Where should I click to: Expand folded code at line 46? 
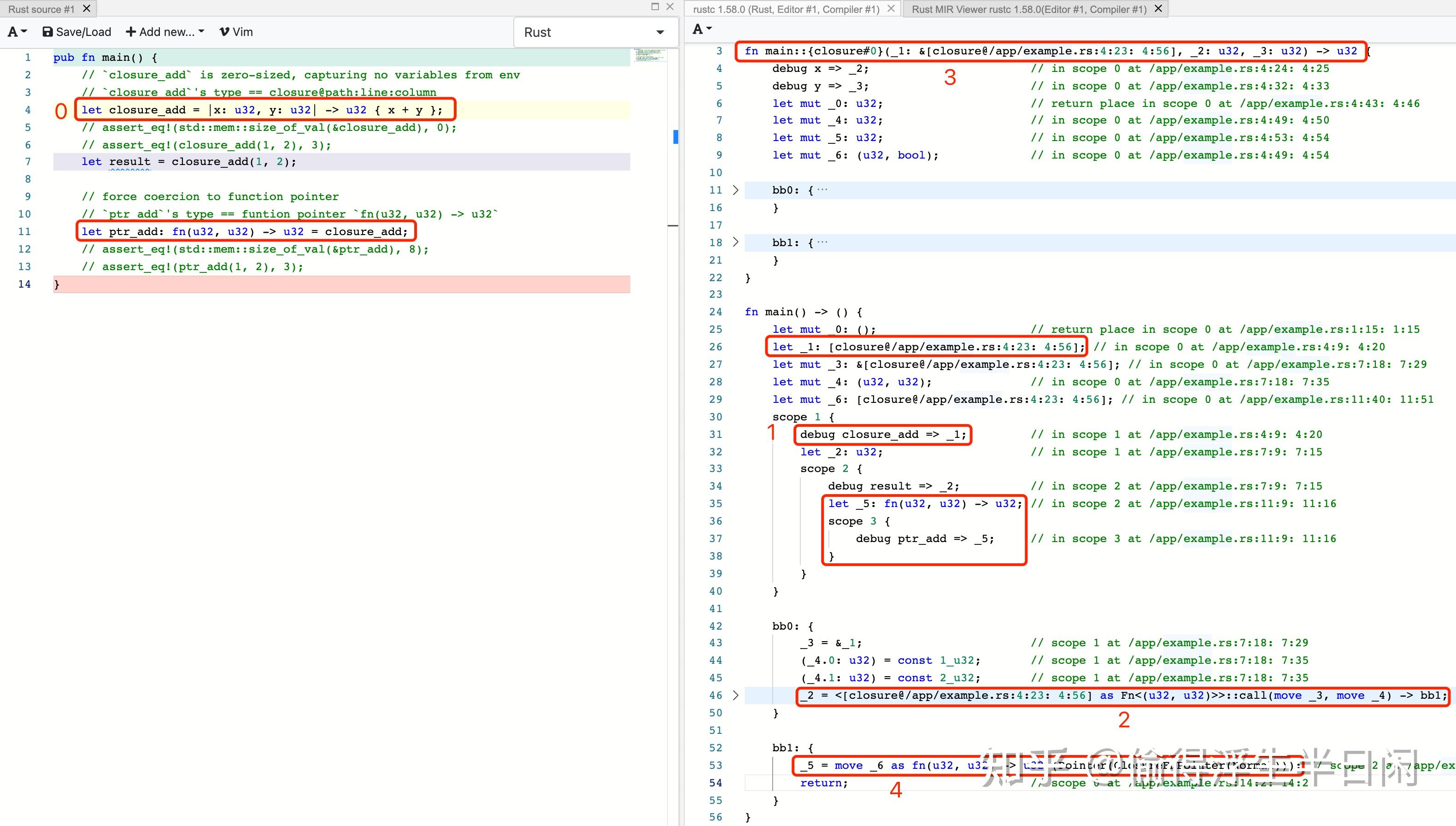735,695
